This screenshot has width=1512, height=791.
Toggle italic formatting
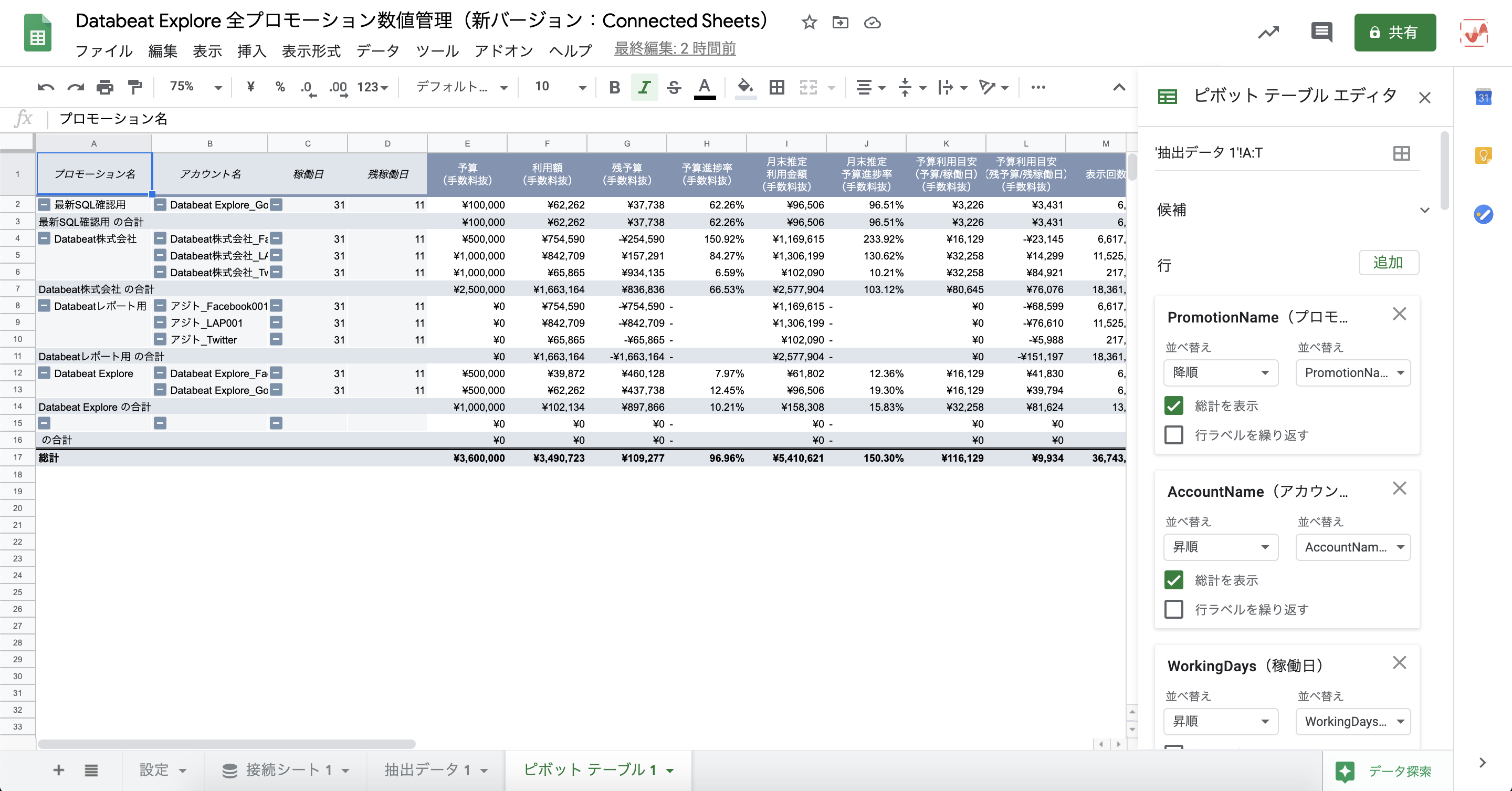(644, 88)
